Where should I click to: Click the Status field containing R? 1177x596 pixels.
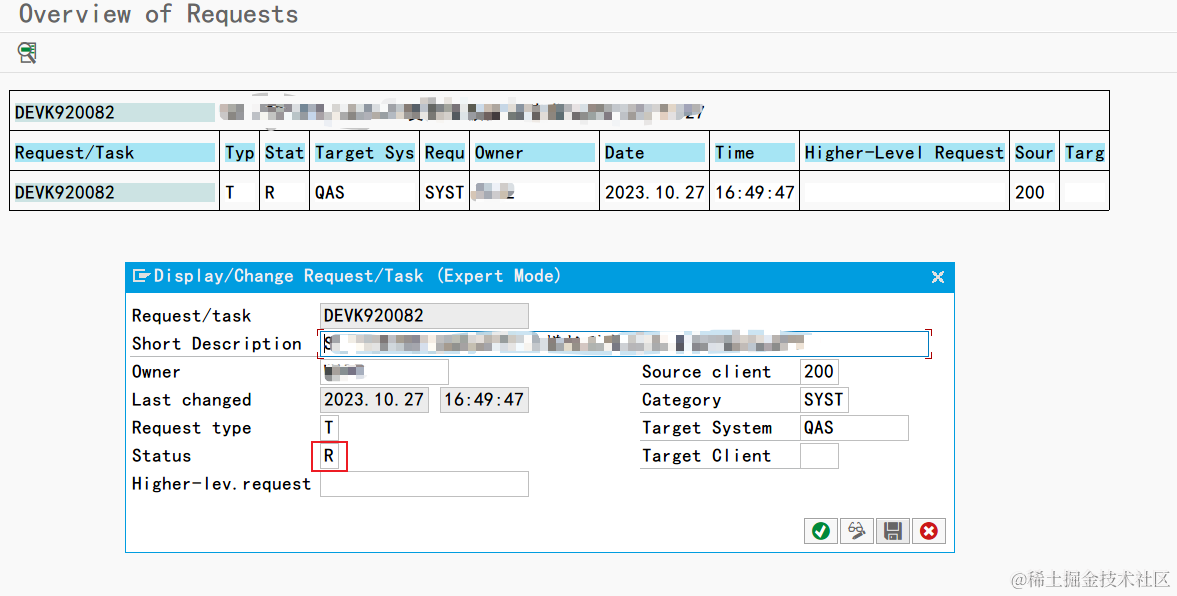tap(329, 456)
